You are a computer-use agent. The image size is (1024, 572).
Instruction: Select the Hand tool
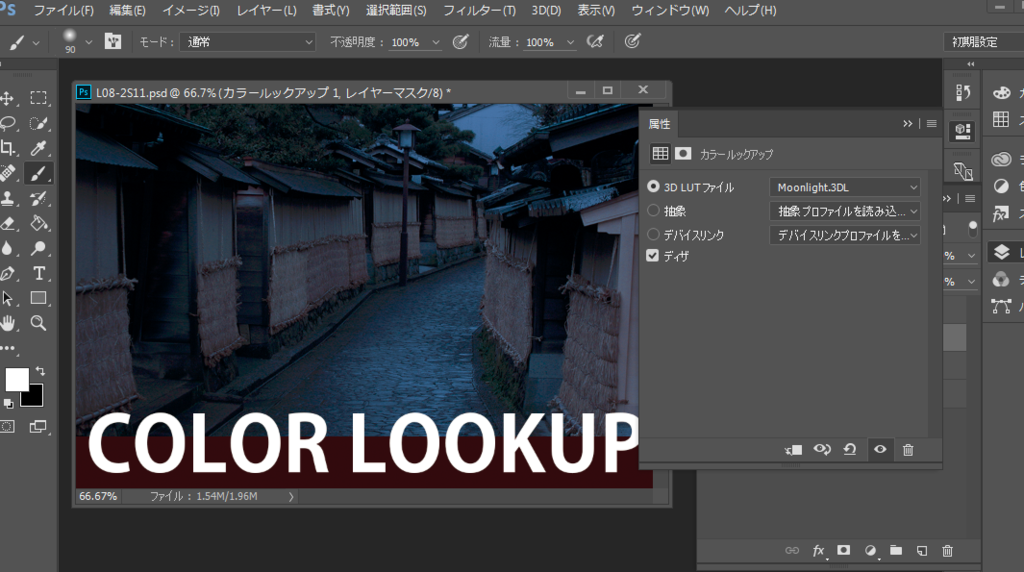[8, 323]
